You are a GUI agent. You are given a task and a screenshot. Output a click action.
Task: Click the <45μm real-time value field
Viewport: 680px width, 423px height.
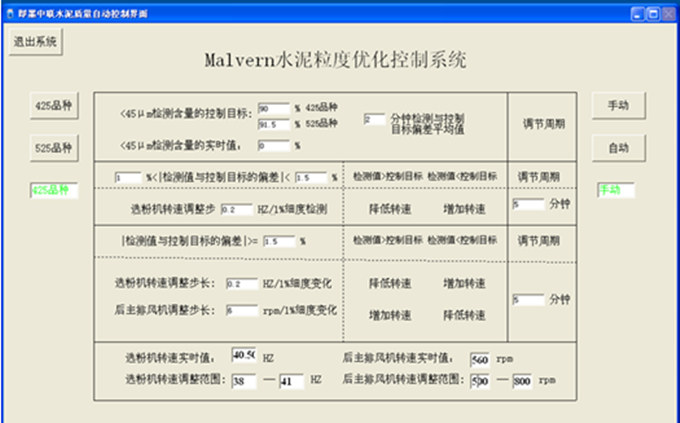pyautogui.click(x=273, y=145)
